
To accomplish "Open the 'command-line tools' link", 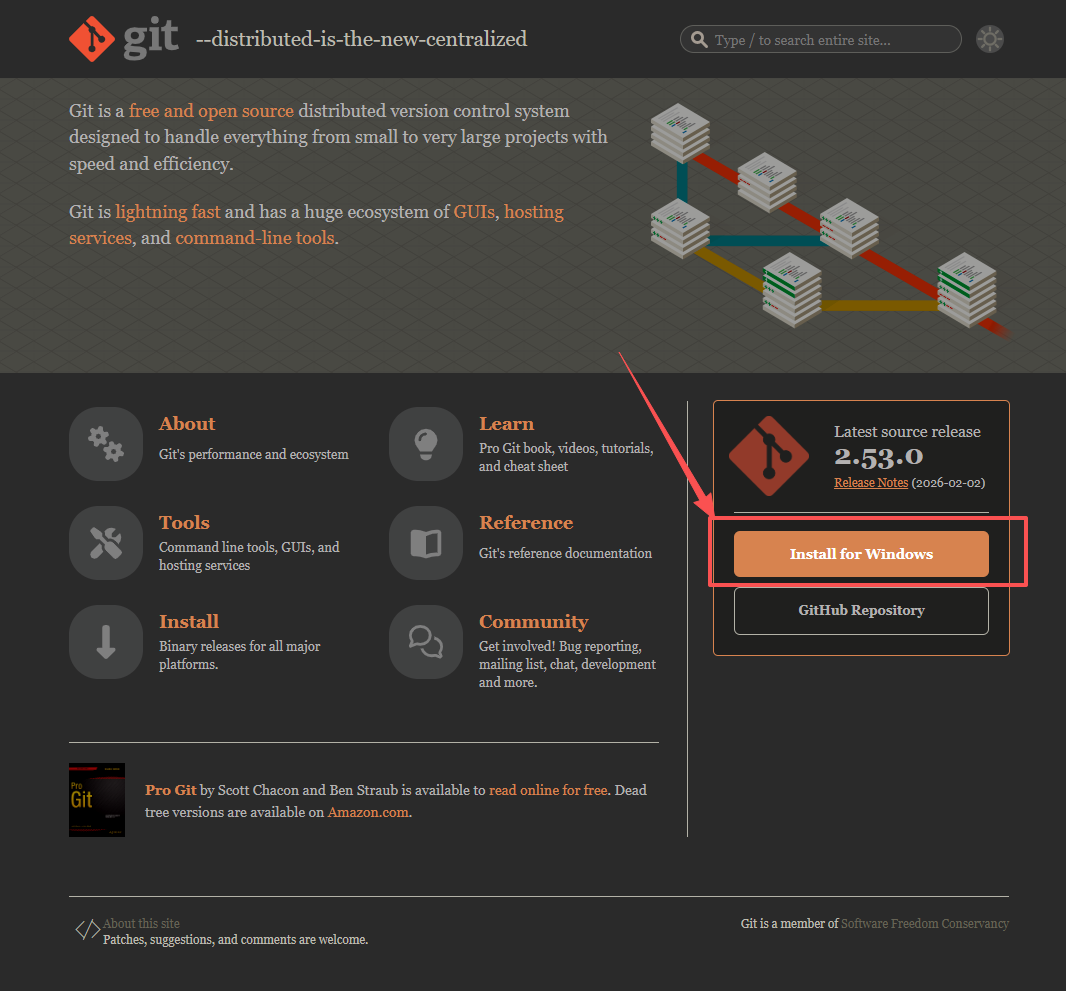I will [x=255, y=238].
